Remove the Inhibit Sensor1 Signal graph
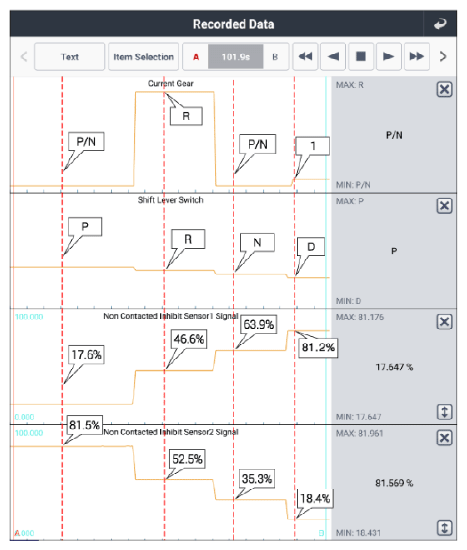 pos(444,322)
